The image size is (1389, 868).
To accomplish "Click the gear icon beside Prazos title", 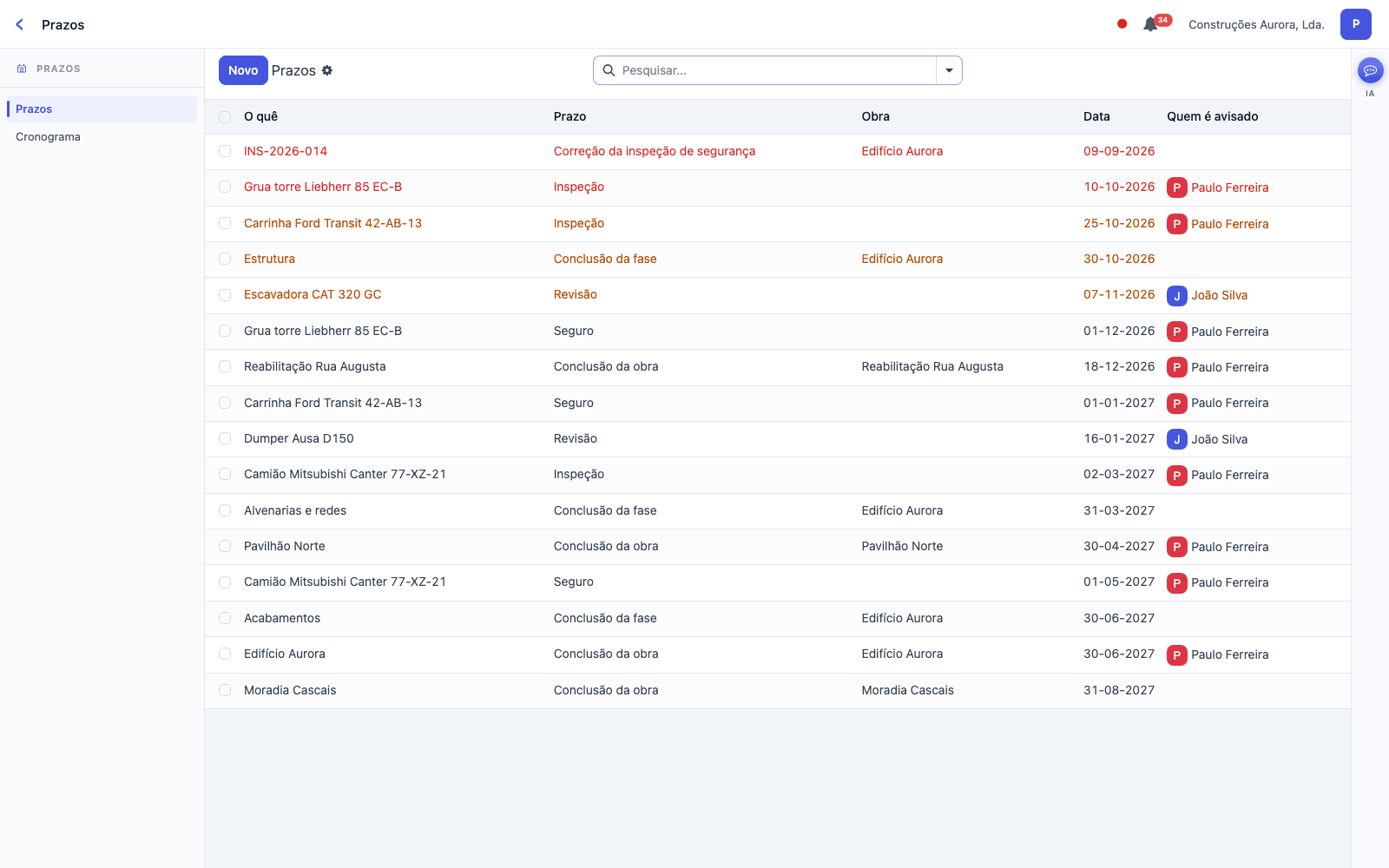I will click(x=327, y=70).
